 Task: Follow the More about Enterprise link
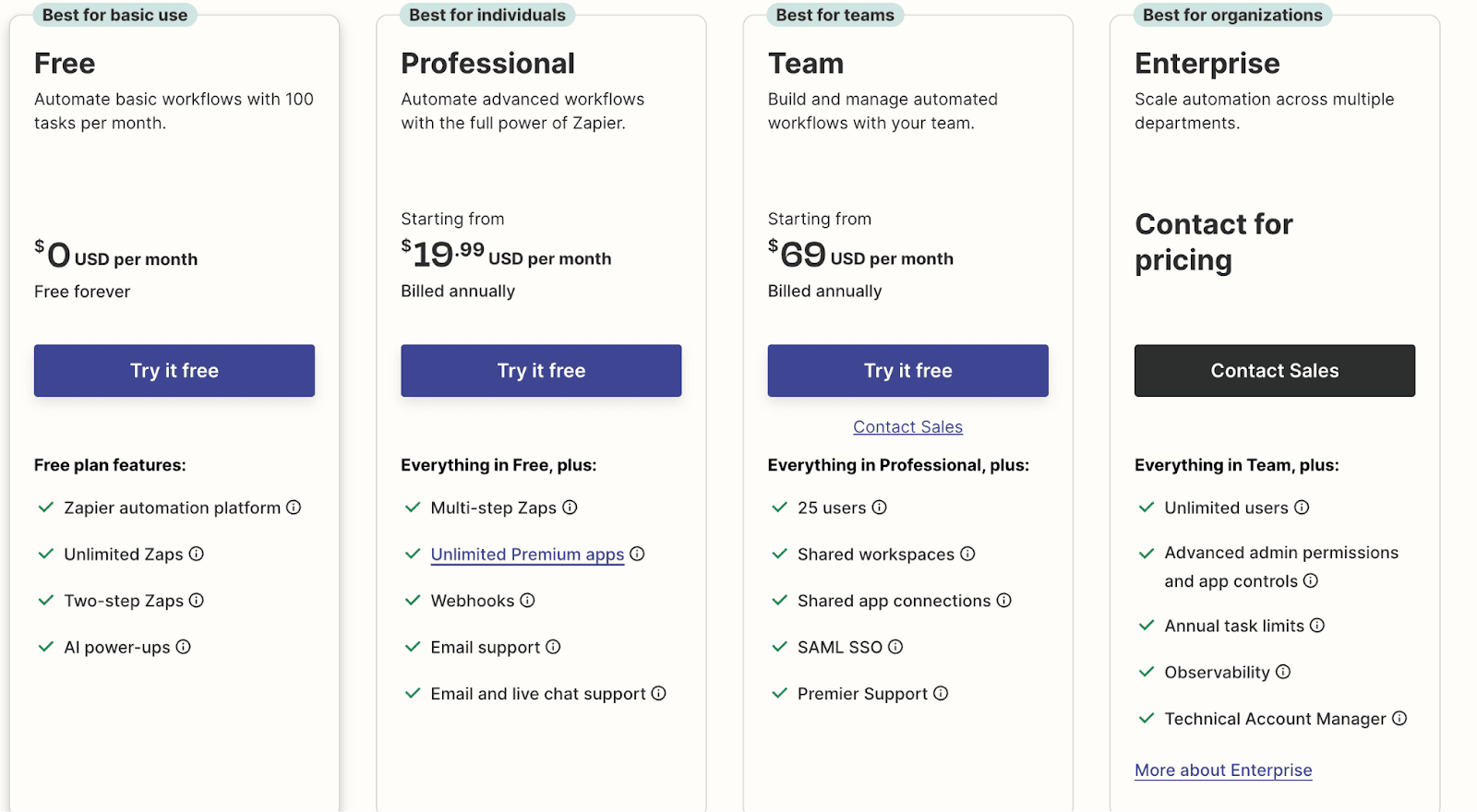click(x=1223, y=770)
